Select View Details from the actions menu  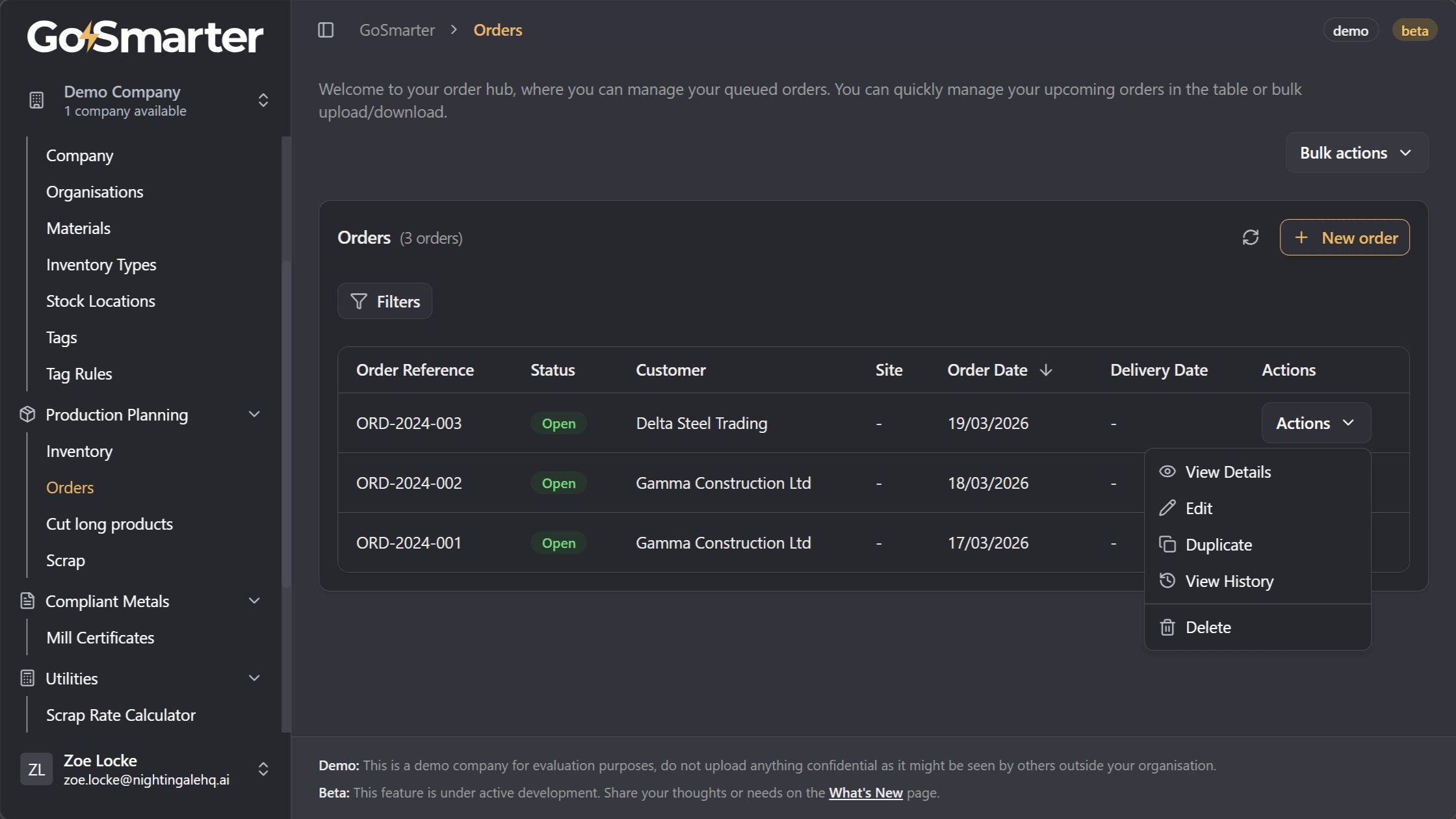coord(1258,472)
